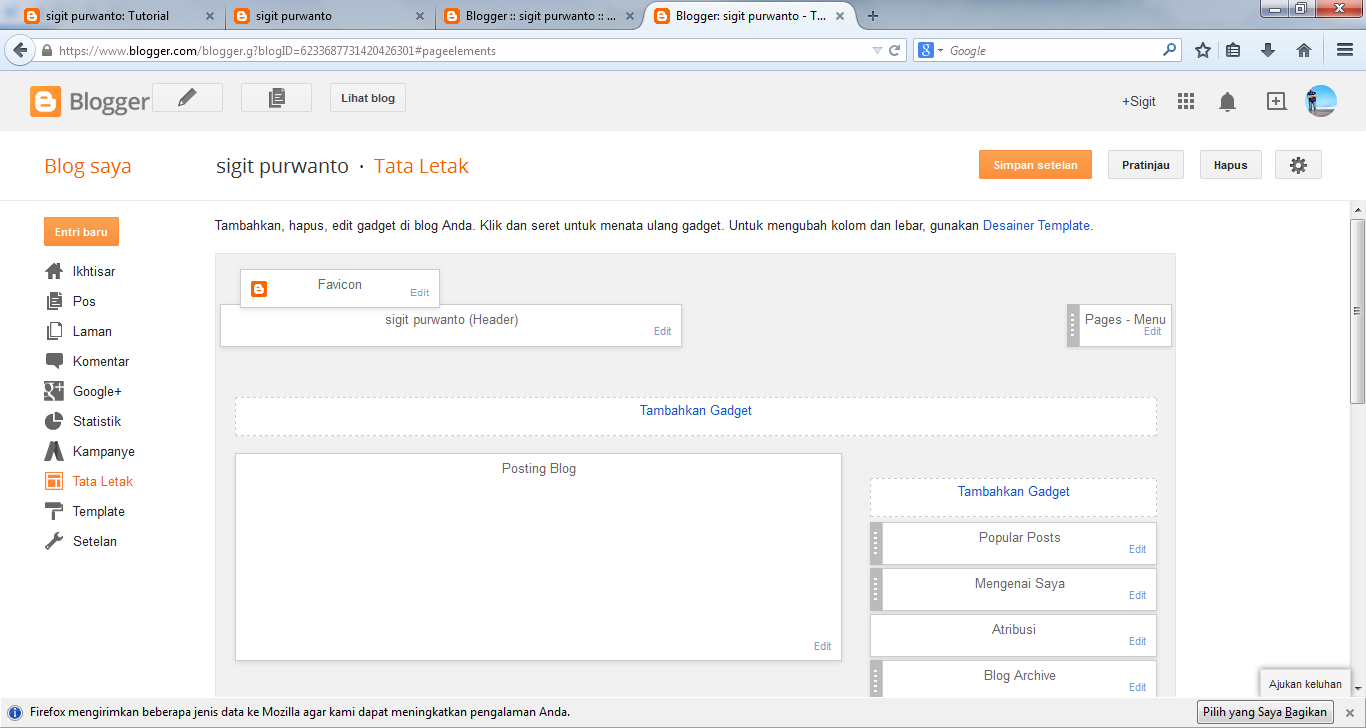Click search magnifier in Google box
Viewport: 1366px width, 728px height.
pos(1169,49)
